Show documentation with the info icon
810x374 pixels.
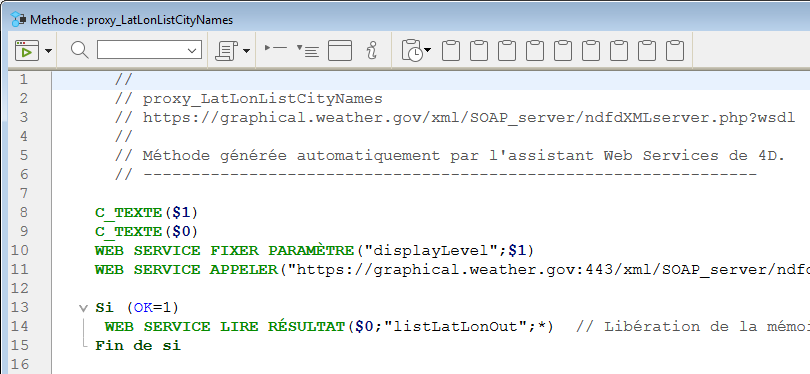coord(372,51)
